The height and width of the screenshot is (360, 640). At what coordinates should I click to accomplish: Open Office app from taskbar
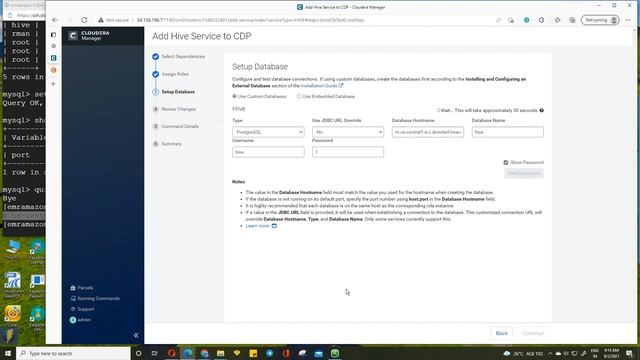click(x=286, y=353)
